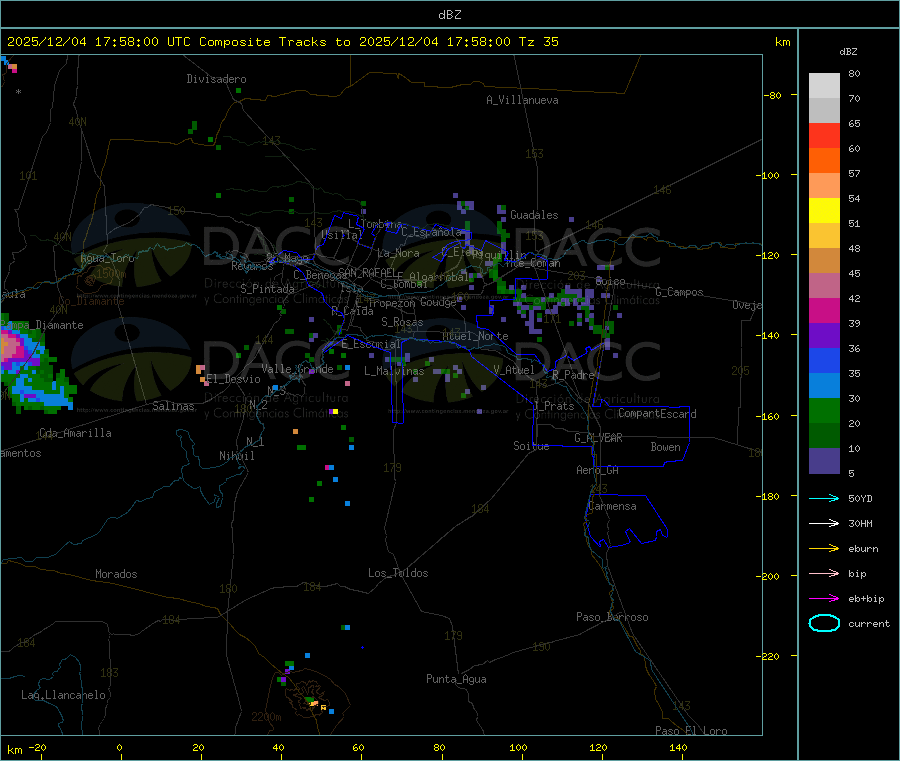Select the pink bip arrow icon
Viewport: 900px width, 761px height.
pyautogui.click(x=824, y=573)
